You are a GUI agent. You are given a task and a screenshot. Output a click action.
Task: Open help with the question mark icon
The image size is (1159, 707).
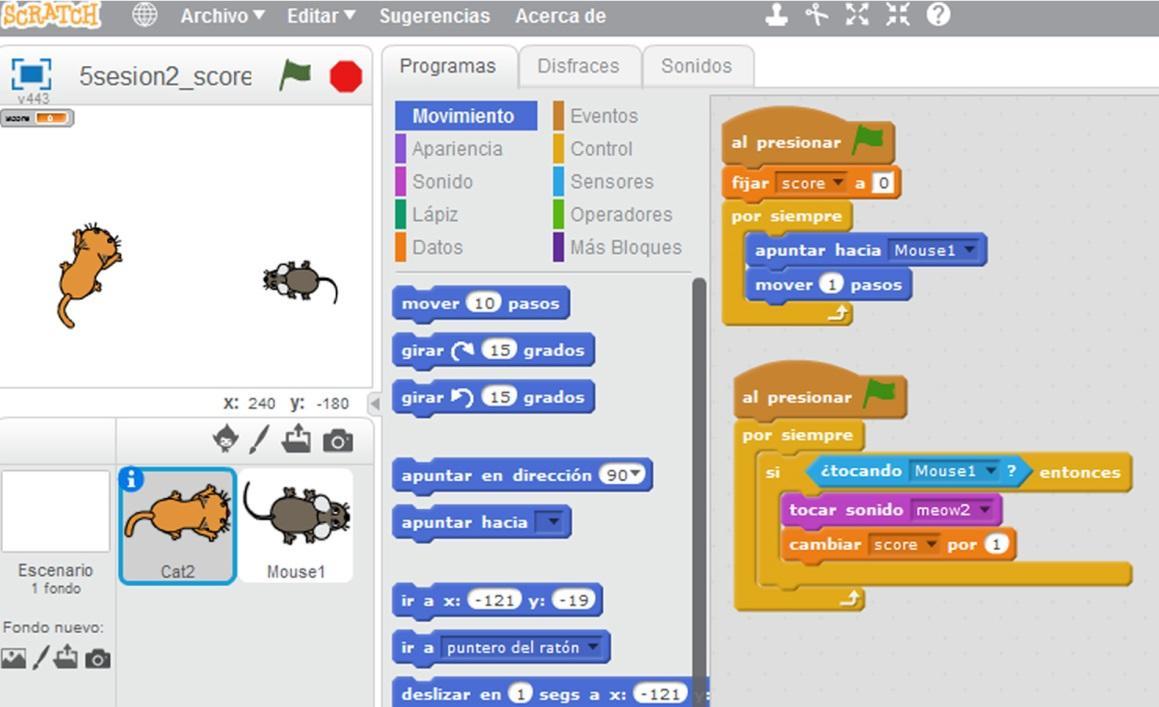coord(935,15)
